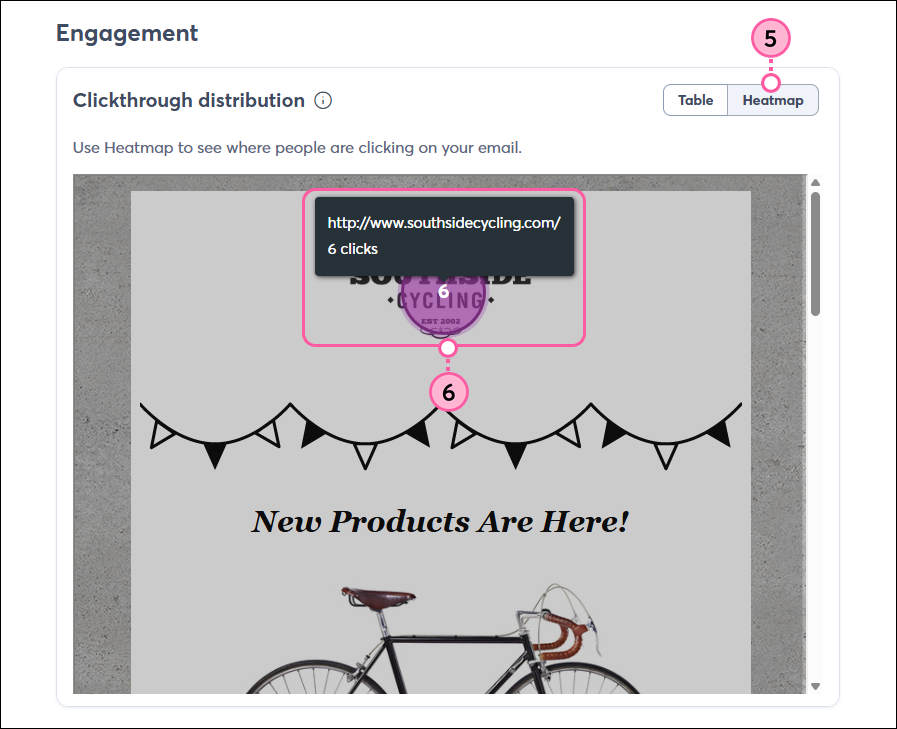The image size is (897, 729).
Task: Select the Heatmap view
Action: coord(773,100)
